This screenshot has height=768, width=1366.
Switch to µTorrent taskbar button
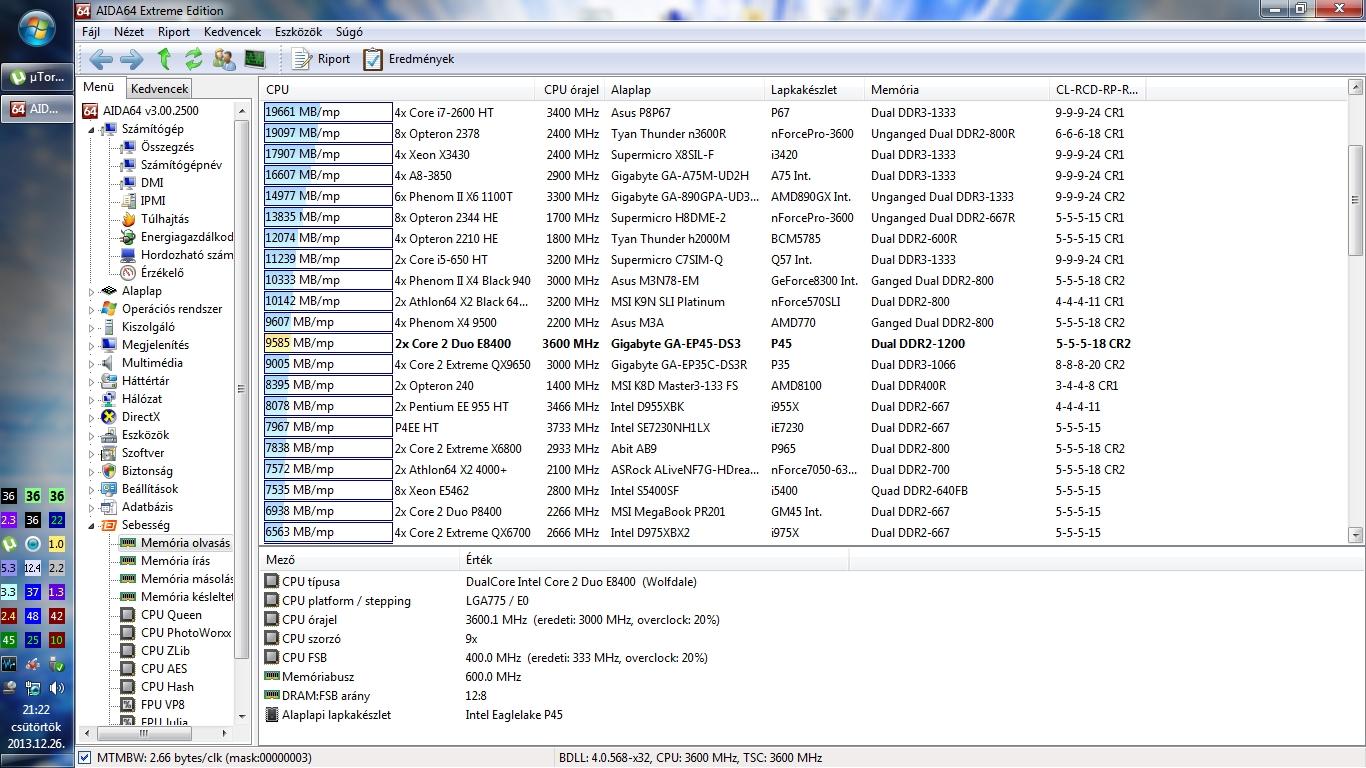point(37,76)
